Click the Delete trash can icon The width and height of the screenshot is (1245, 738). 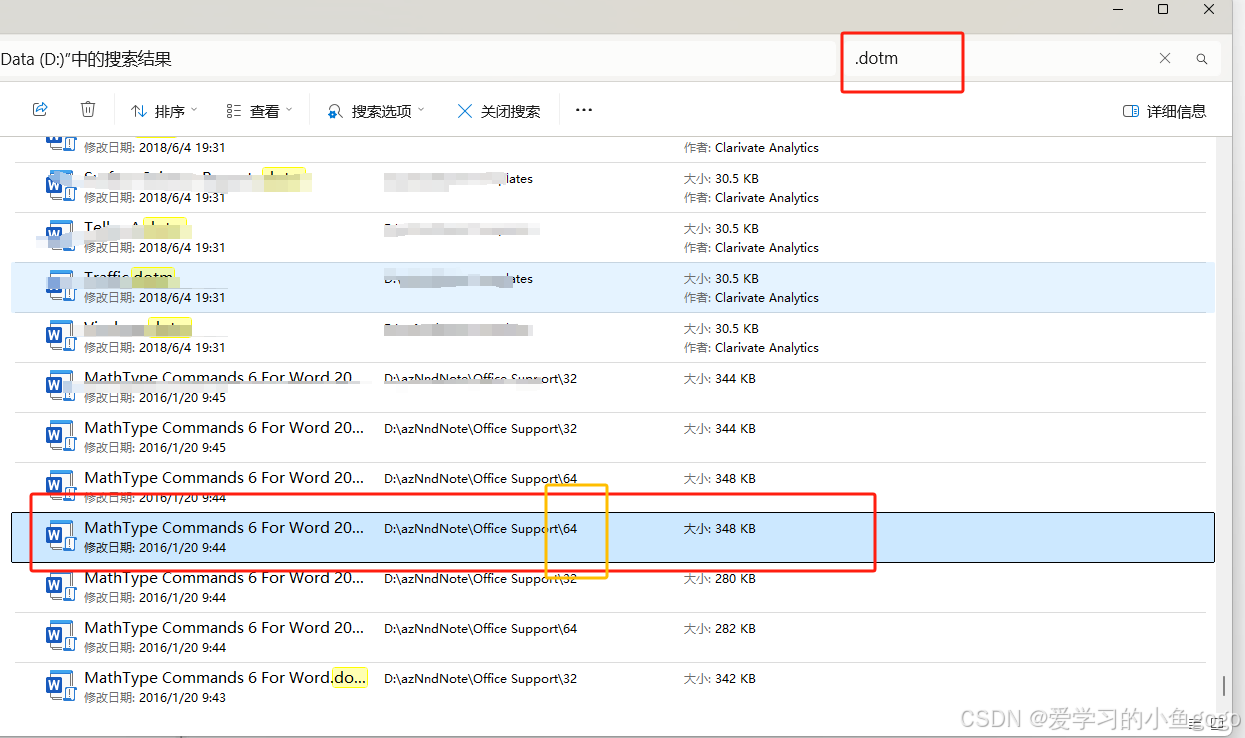tap(88, 110)
